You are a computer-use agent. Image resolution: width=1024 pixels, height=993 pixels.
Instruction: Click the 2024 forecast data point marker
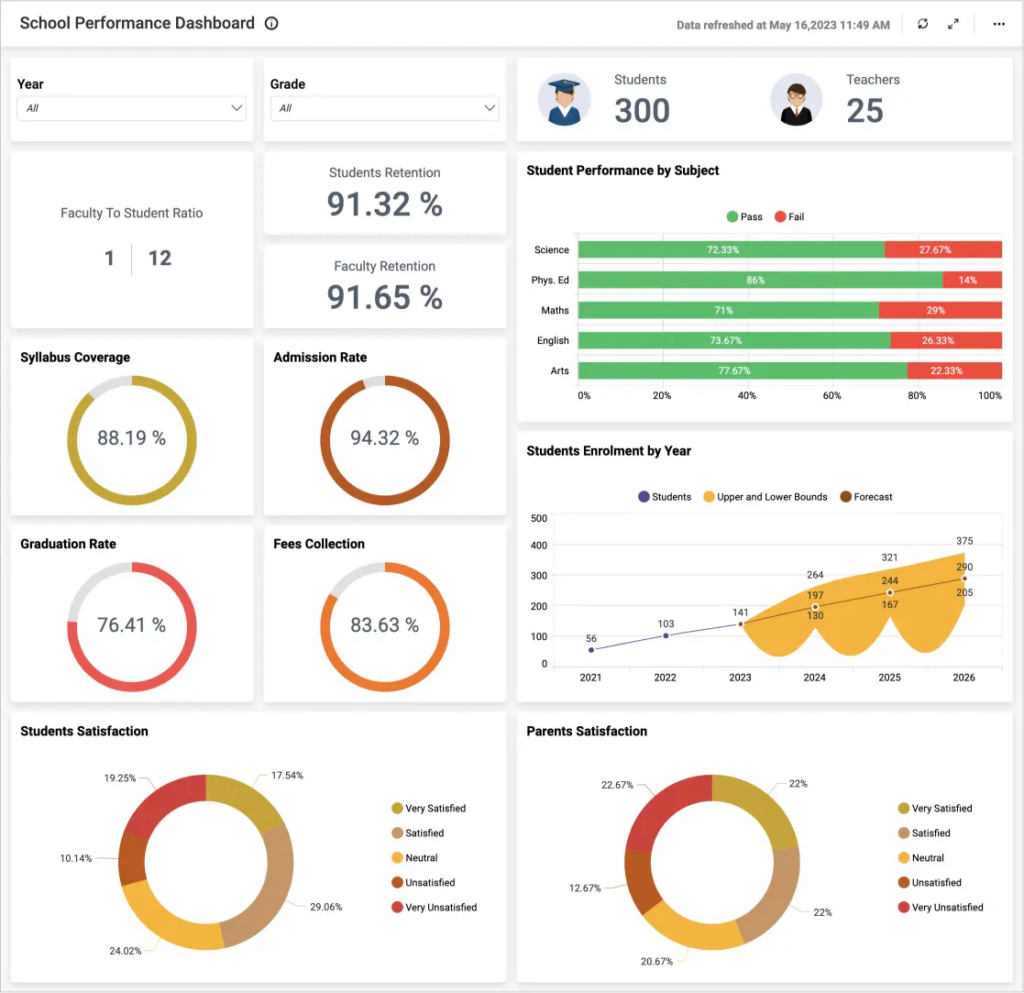coord(815,607)
